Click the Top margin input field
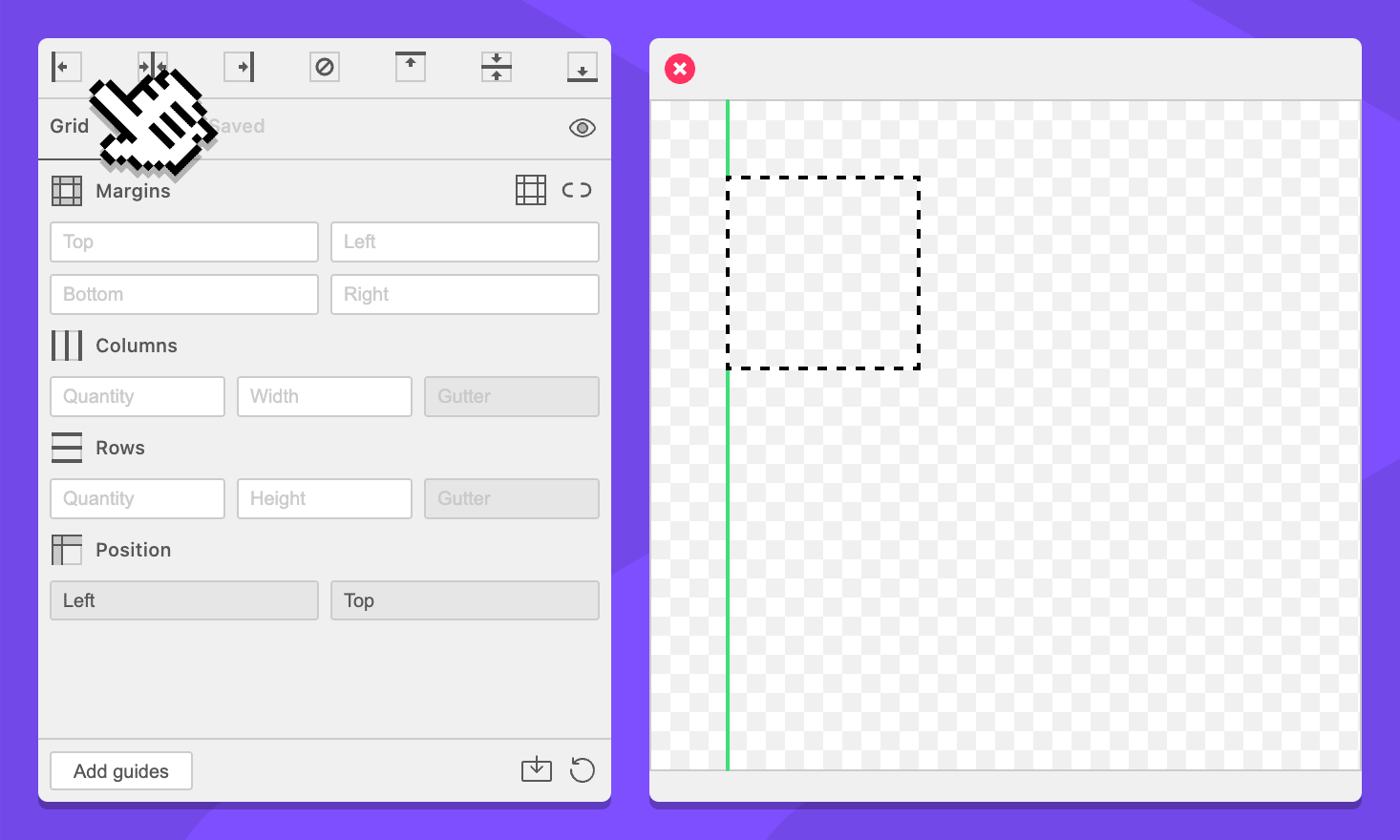Viewport: 1400px width, 840px height. (x=184, y=242)
